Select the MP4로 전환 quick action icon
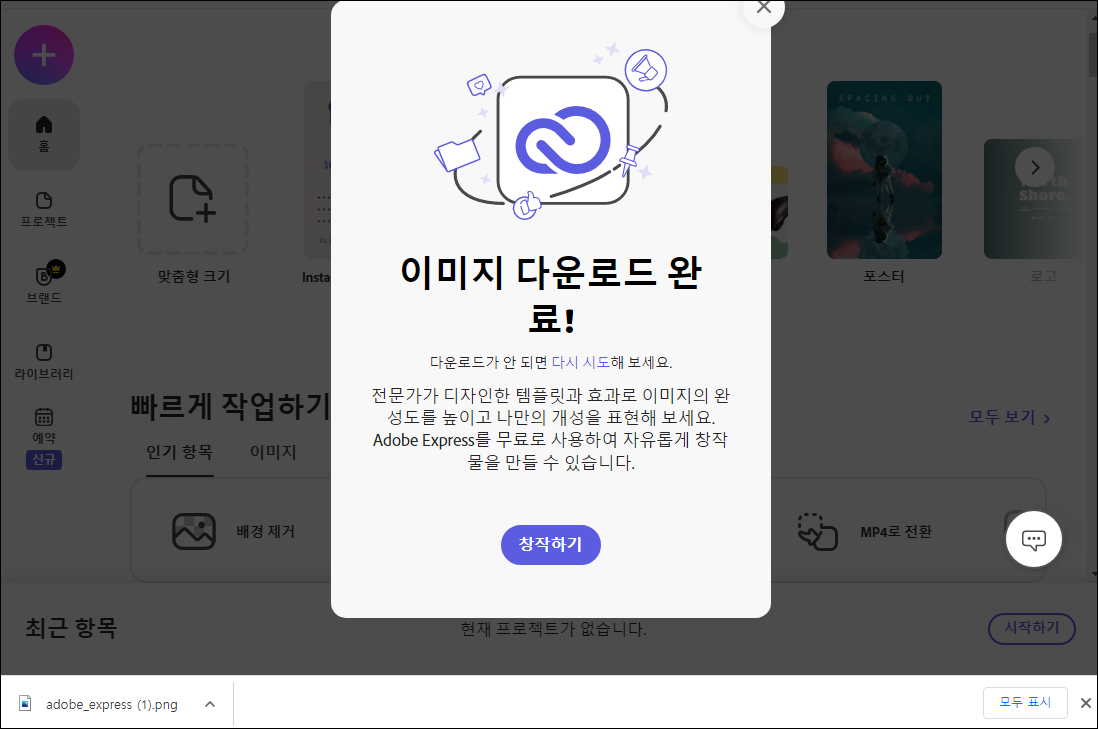The width and height of the screenshot is (1098, 729). pyautogui.click(x=817, y=532)
